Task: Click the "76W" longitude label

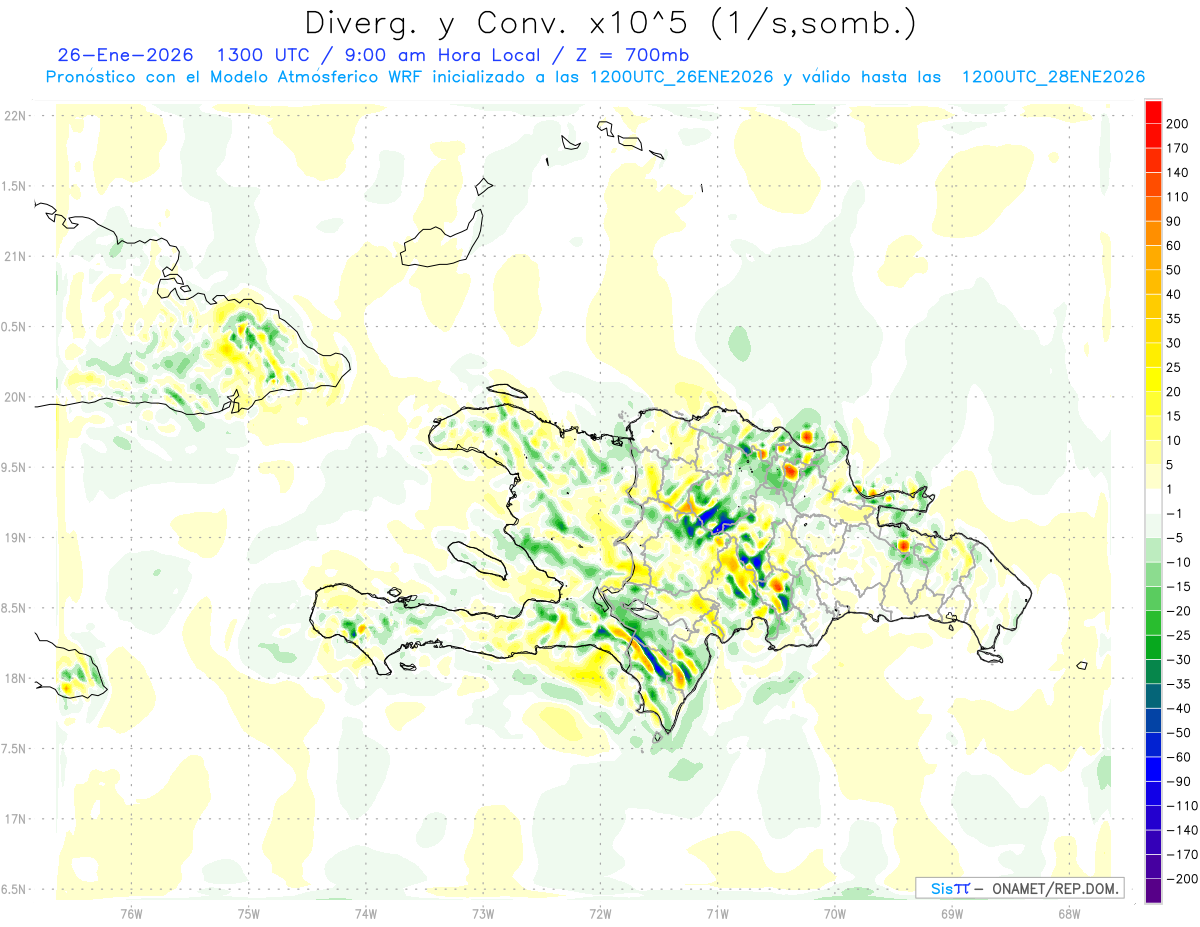Action: [131, 914]
